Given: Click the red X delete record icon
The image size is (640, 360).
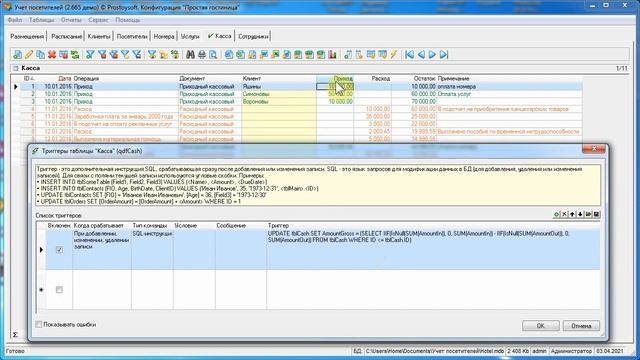Looking at the screenshot, I should pyautogui.click(x=52, y=55).
